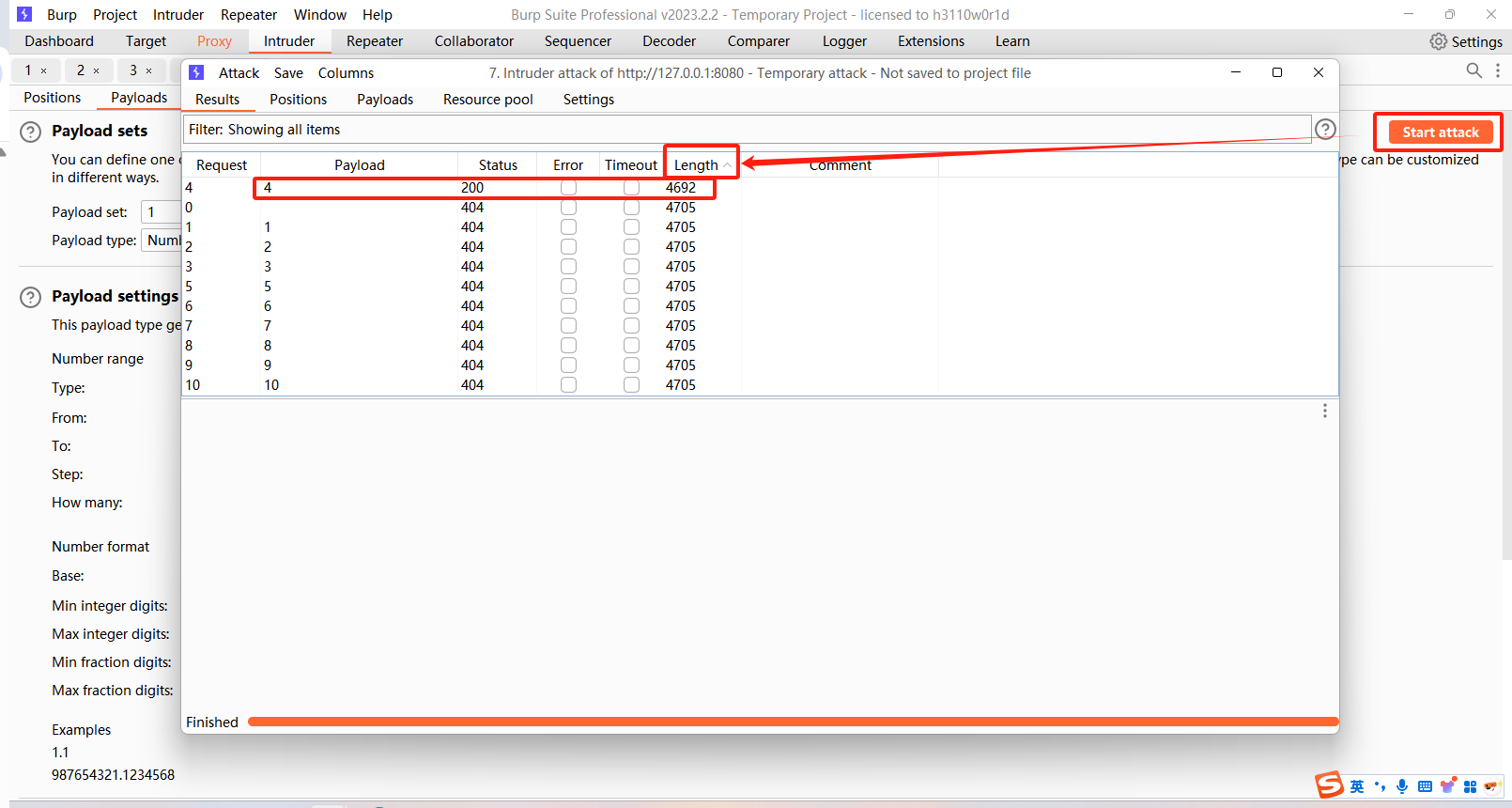Open the main window vertical dots menu
The height and width of the screenshot is (808, 1512).
click(x=1498, y=70)
